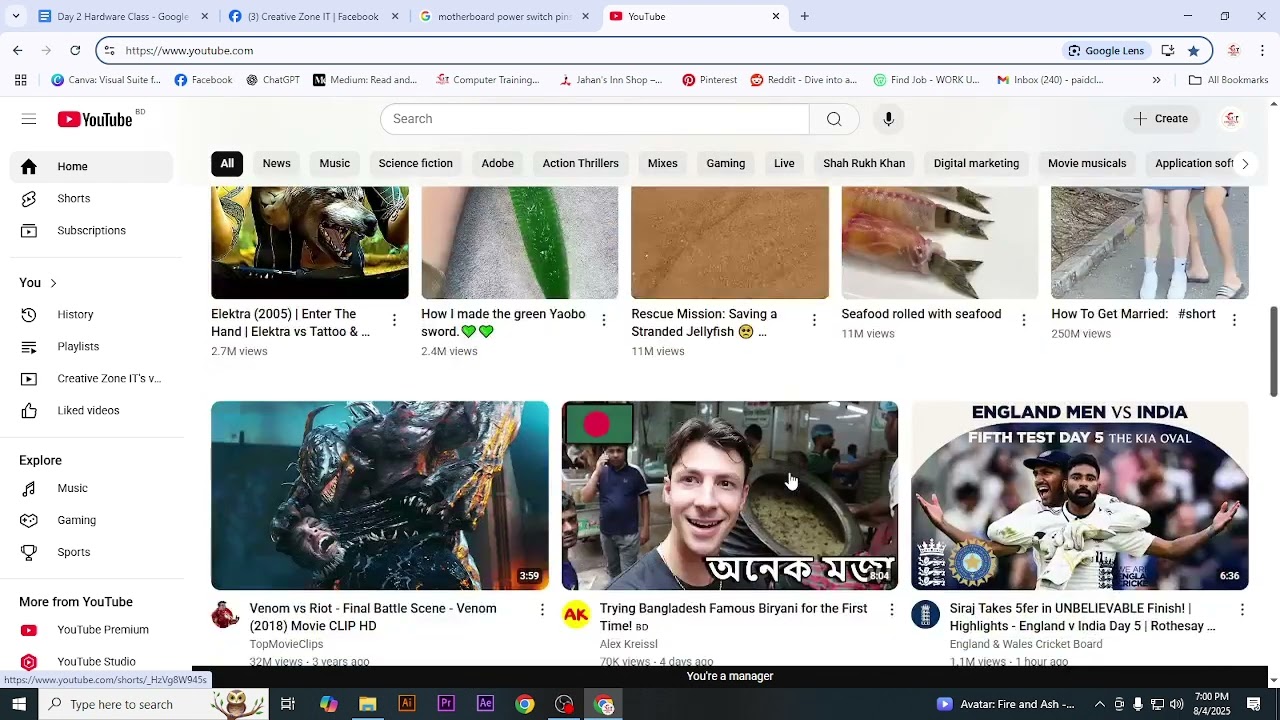The width and height of the screenshot is (1280, 720).
Task: Select the Shah Rukh Khan chip
Action: (x=864, y=164)
